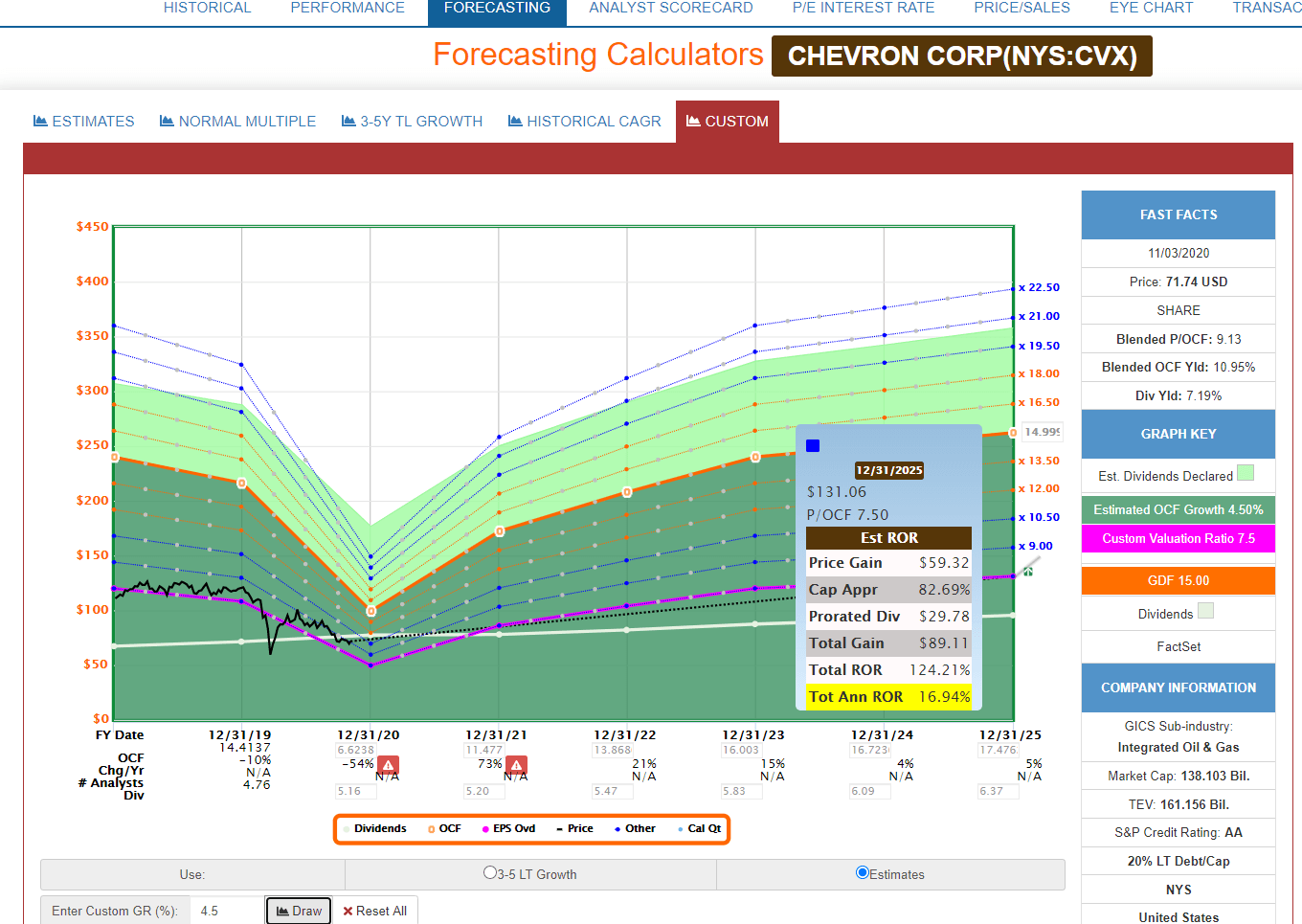Click the Draw button
Image resolution: width=1302 pixels, height=924 pixels.
[299, 911]
